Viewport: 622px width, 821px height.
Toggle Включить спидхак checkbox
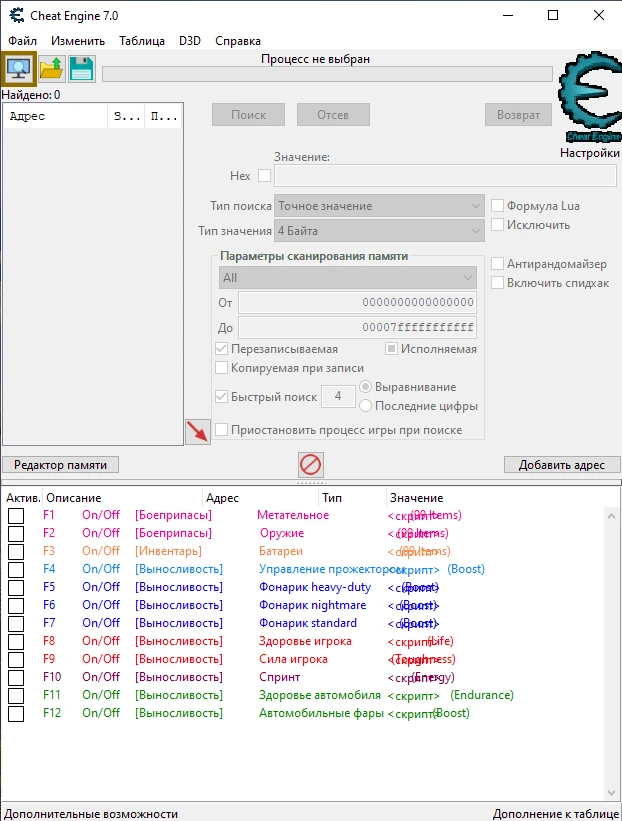(x=497, y=283)
